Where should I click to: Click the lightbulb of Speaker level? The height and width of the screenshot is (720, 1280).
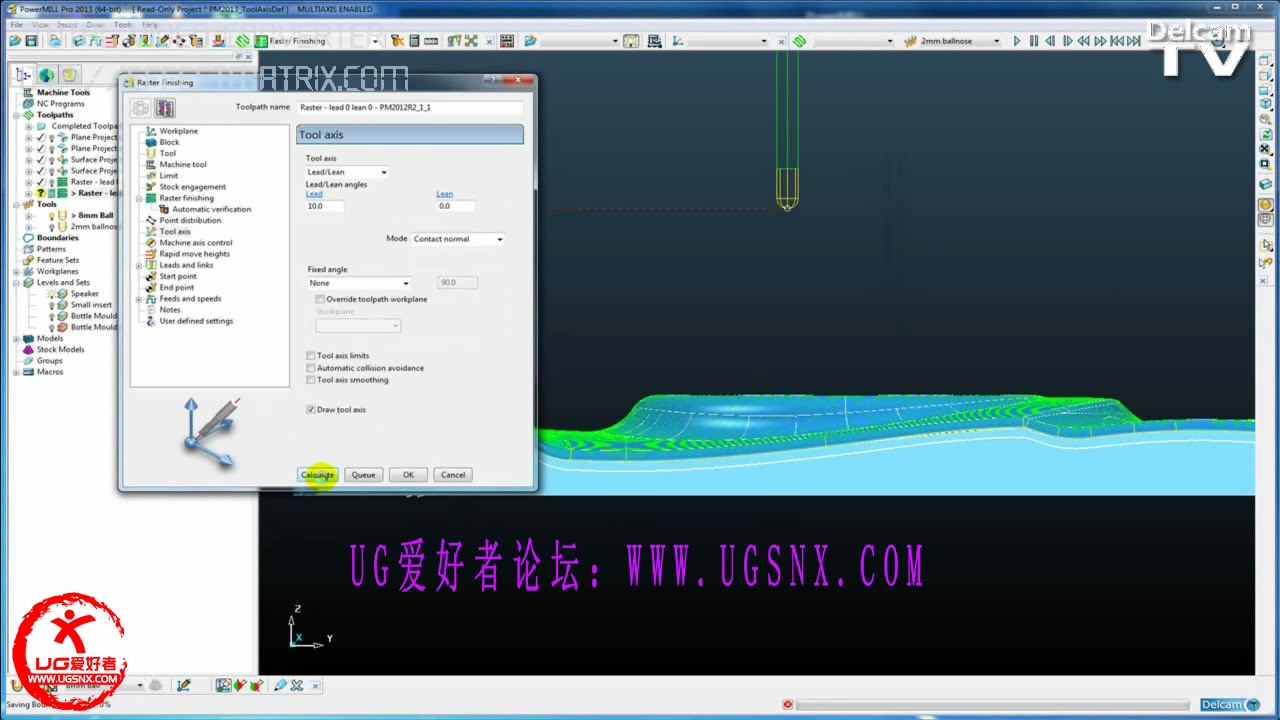click(x=51, y=294)
